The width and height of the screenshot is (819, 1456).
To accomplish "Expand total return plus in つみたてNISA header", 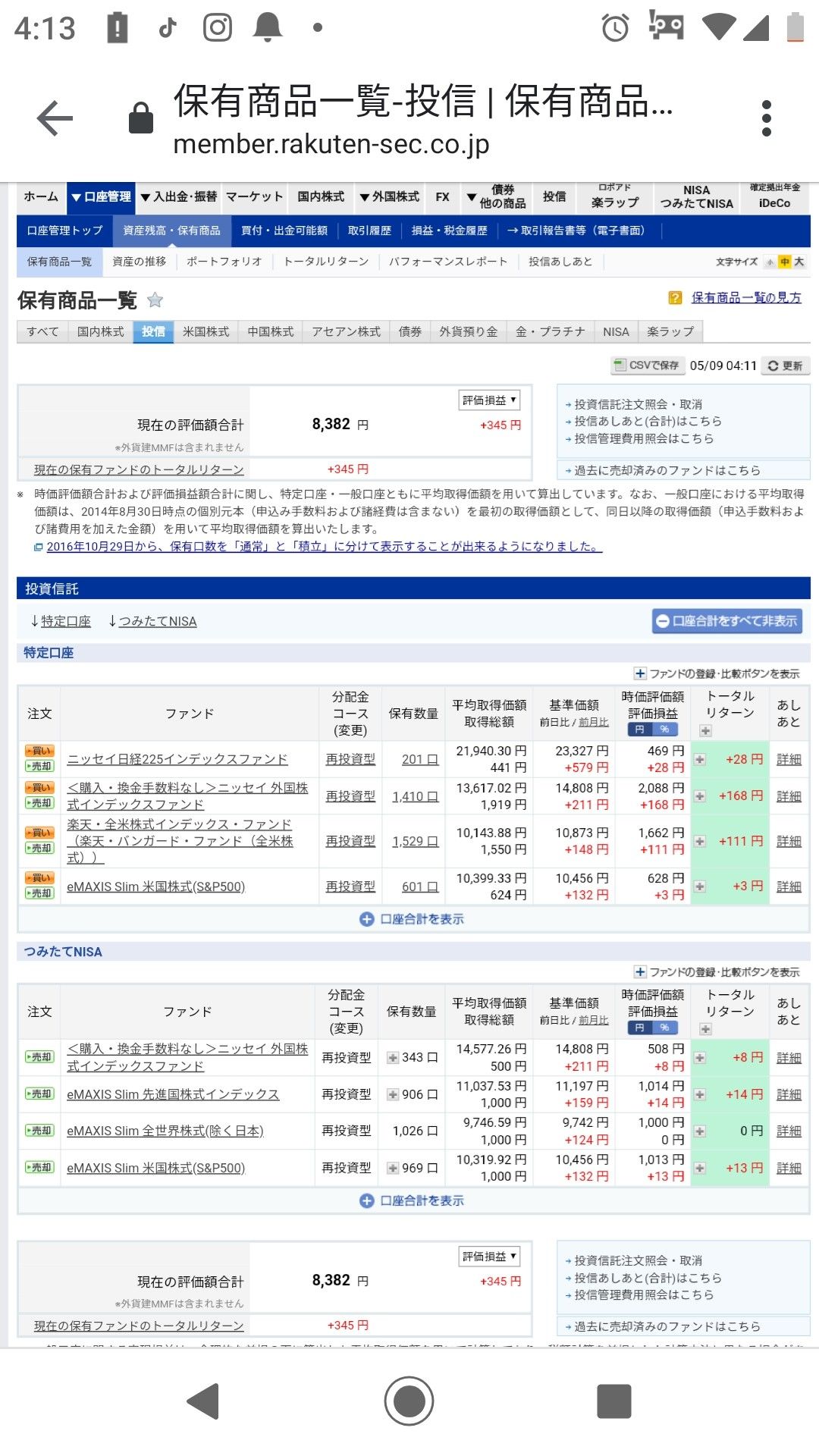I will click(x=706, y=1029).
